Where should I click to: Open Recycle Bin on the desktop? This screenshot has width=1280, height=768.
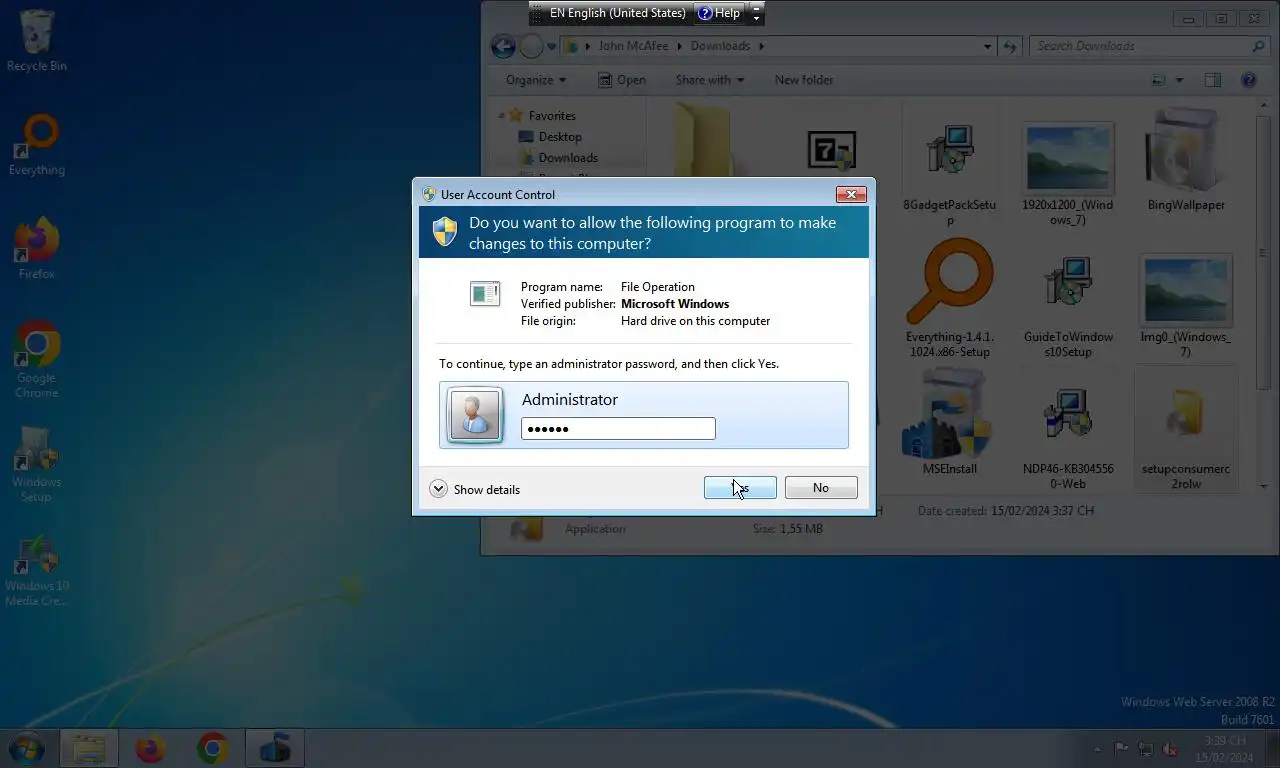37,40
